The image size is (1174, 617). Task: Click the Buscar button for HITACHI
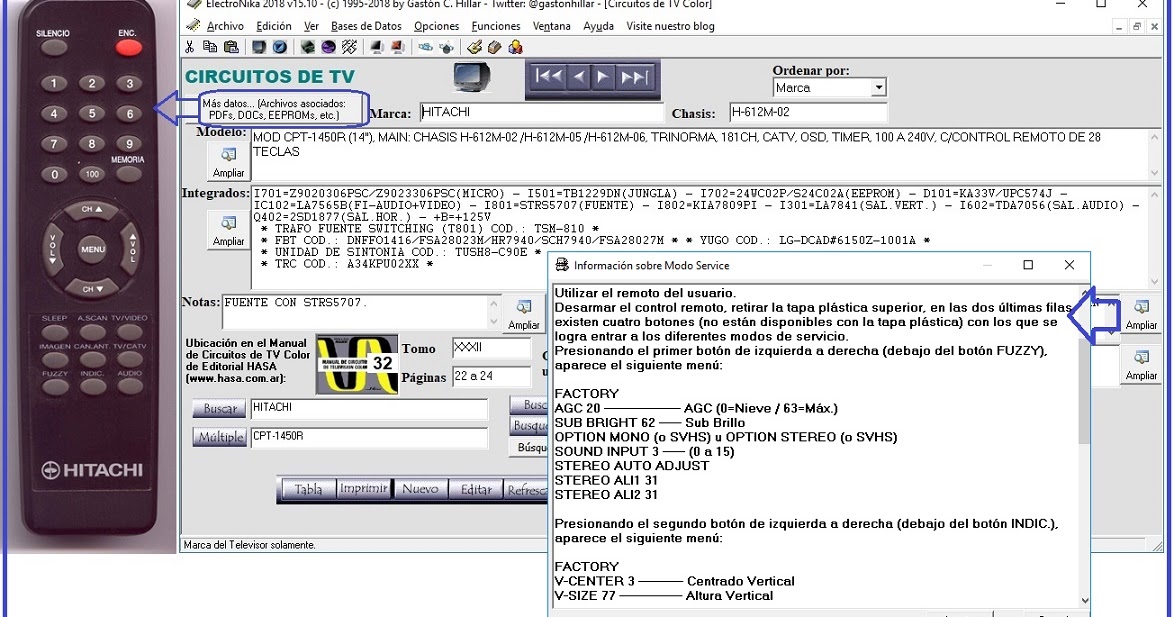pos(218,409)
